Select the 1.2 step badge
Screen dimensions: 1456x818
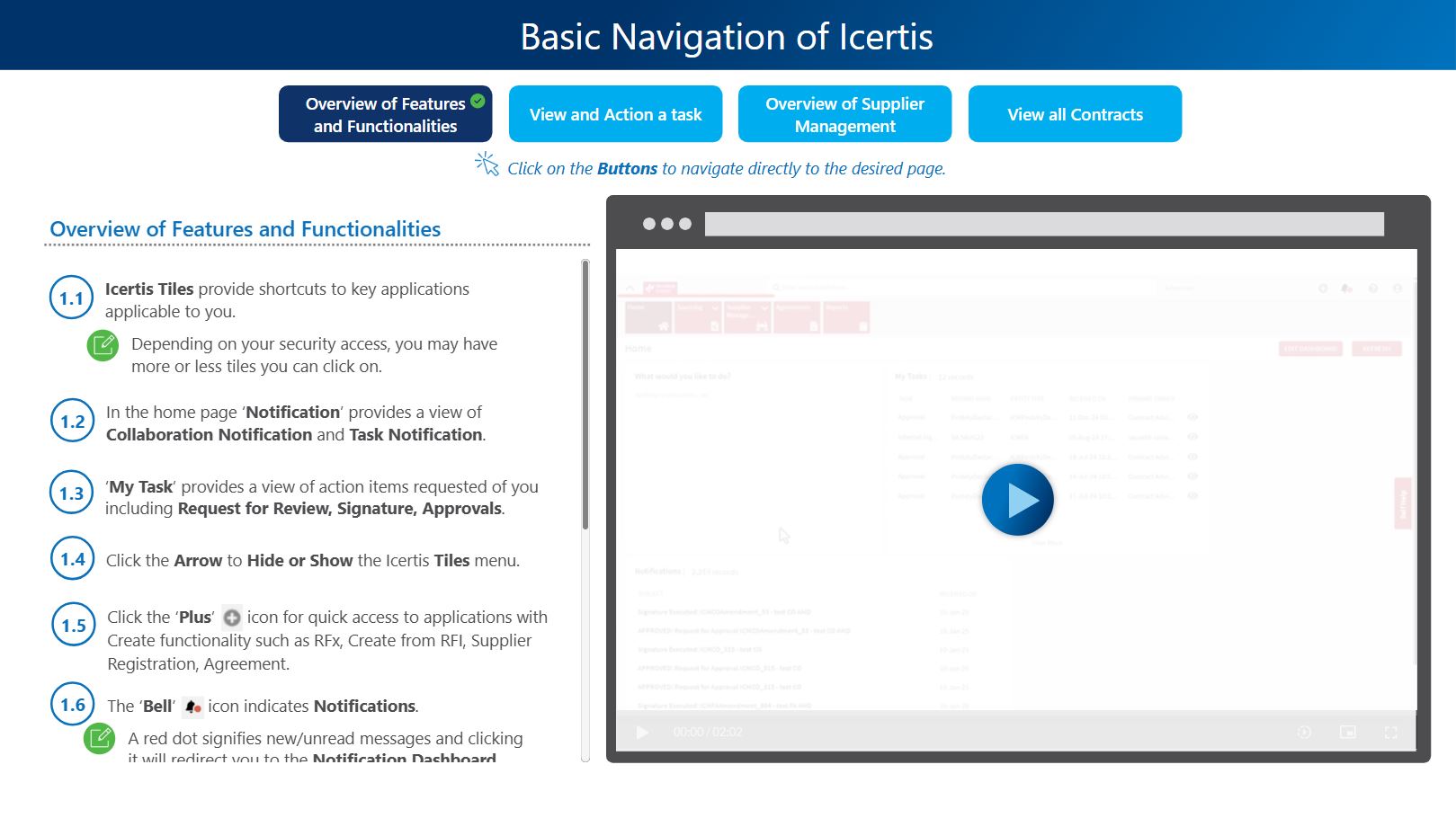(x=72, y=422)
